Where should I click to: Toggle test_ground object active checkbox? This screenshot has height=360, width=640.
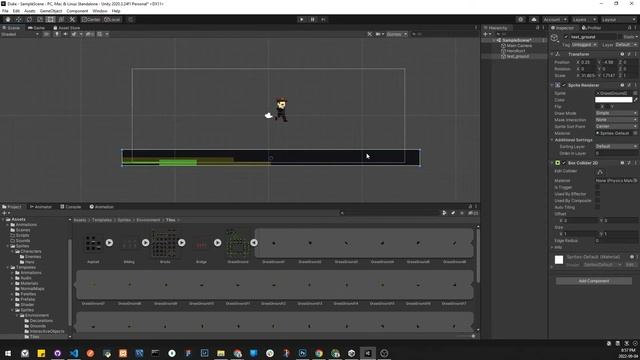(x=566, y=37)
